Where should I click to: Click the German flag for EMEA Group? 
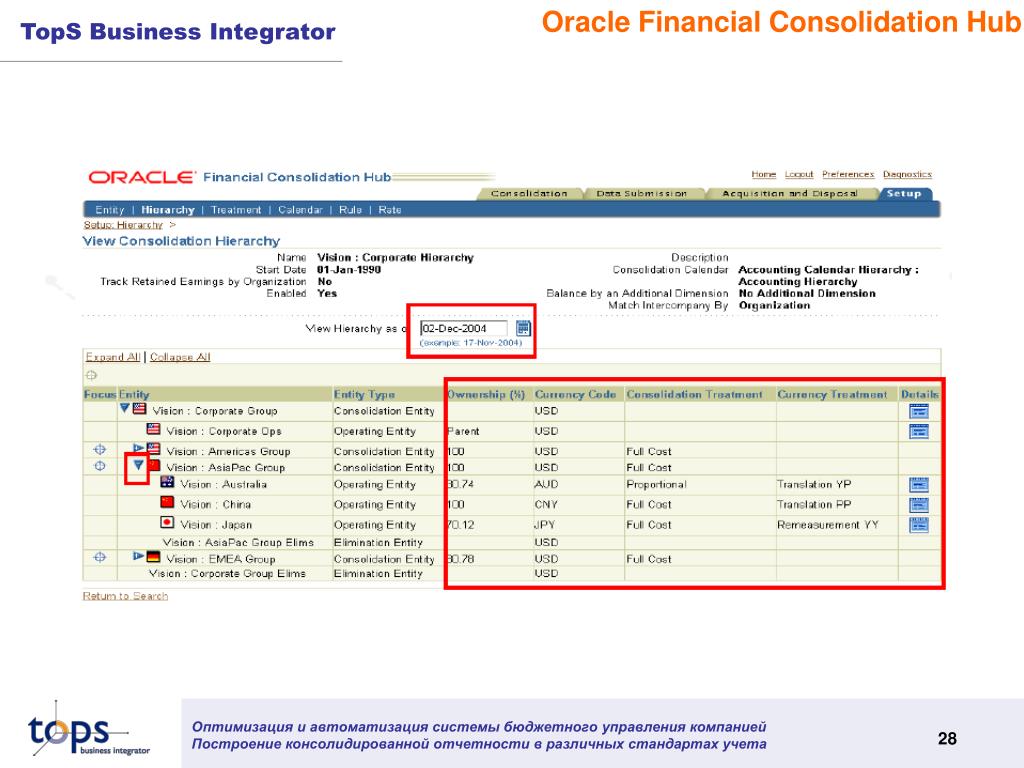(x=153, y=557)
